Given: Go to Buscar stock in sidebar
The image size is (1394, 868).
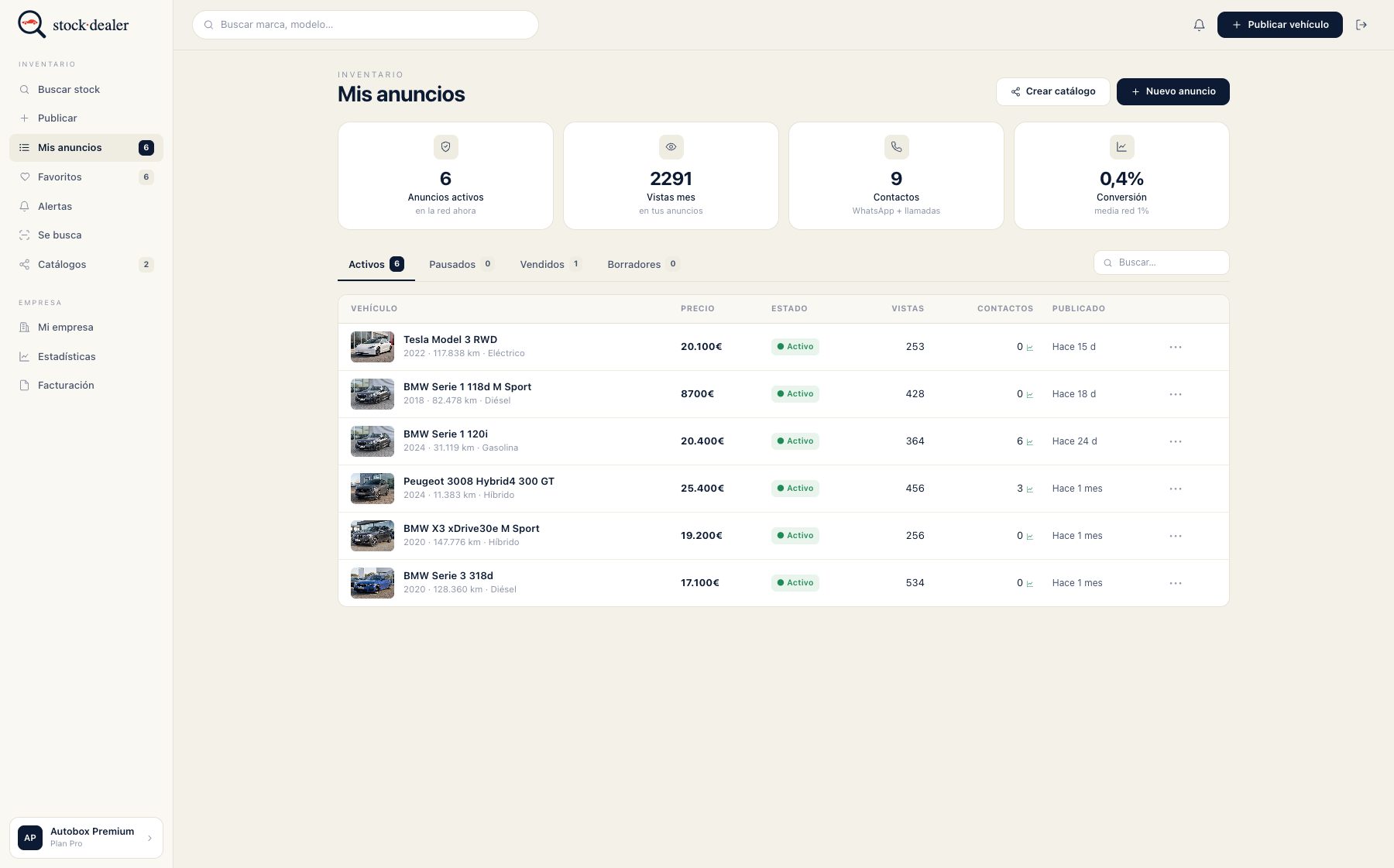Looking at the screenshot, I should [86, 89].
